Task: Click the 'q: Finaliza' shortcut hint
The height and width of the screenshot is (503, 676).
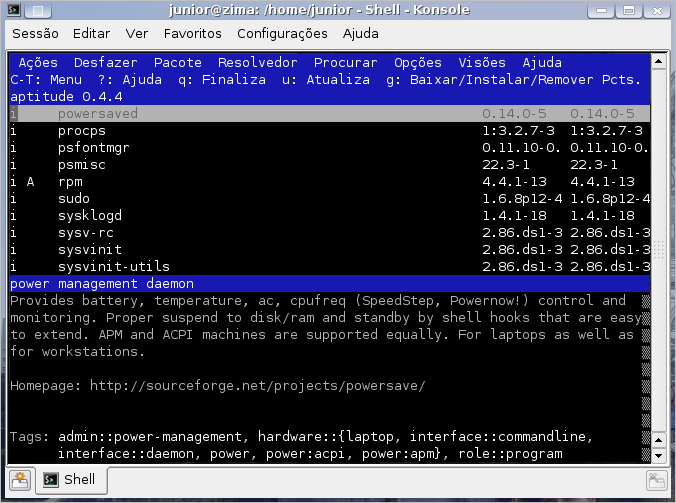Action: click(x=222, y=80)
